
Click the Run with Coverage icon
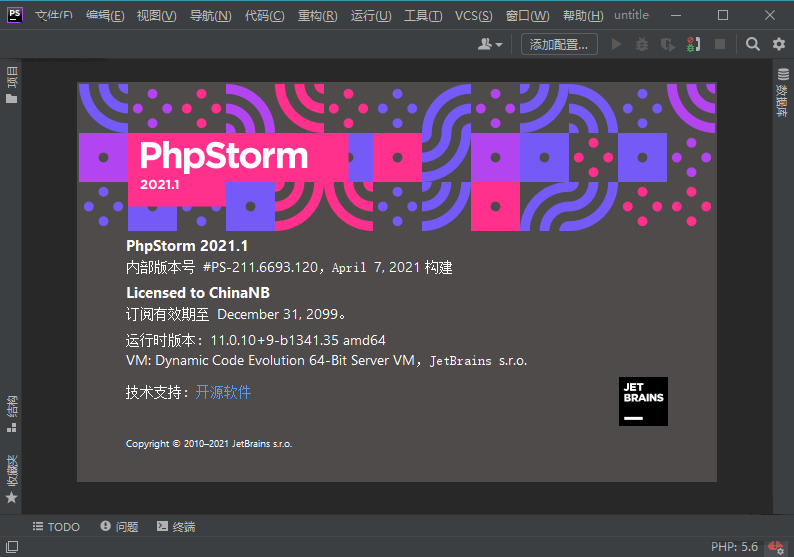pos(668,45)
